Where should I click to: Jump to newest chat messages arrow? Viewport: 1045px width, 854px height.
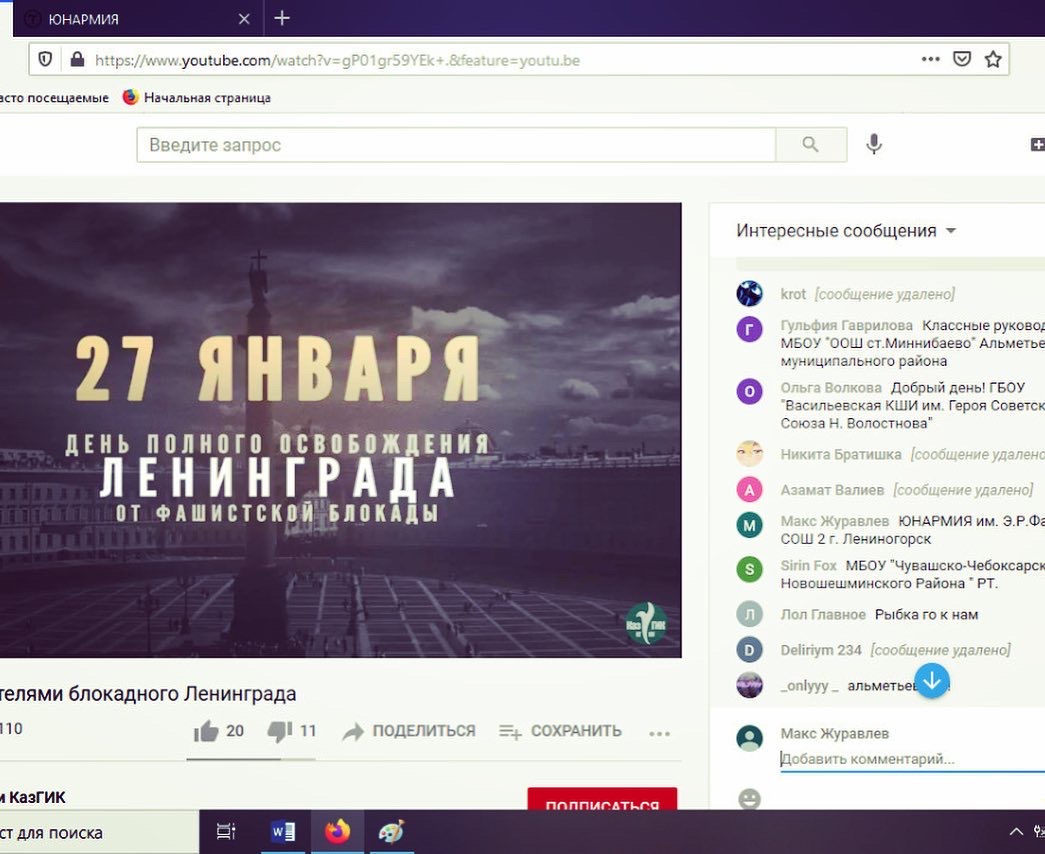[932, 681]
